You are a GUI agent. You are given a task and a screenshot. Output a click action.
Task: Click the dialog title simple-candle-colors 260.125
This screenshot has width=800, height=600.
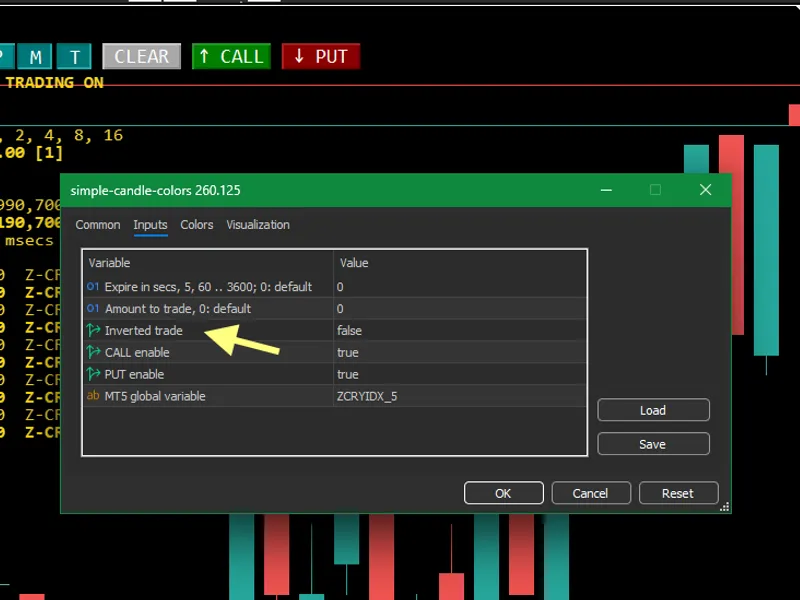(155, 190)
